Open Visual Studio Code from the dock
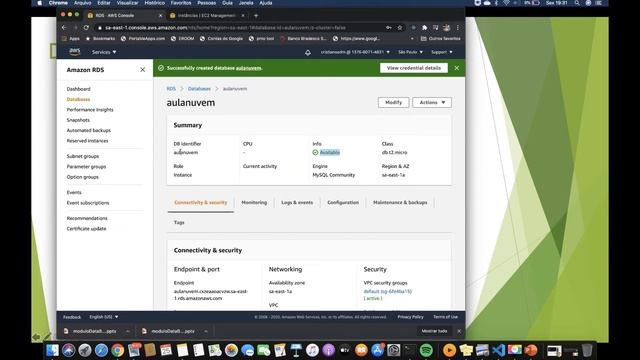 498,350
